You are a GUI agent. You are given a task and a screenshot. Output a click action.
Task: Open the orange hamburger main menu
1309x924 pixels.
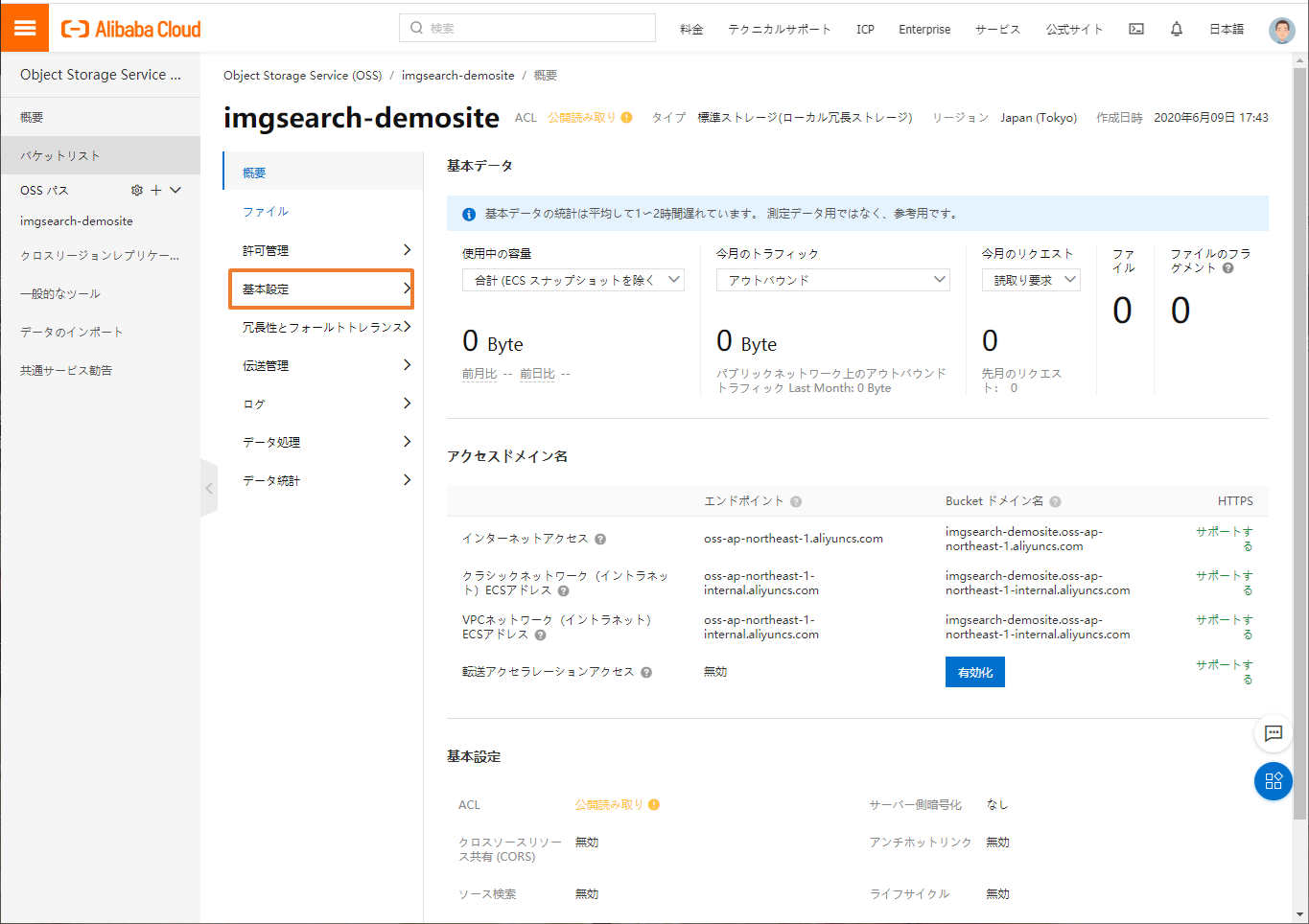[x=25, y=27]
